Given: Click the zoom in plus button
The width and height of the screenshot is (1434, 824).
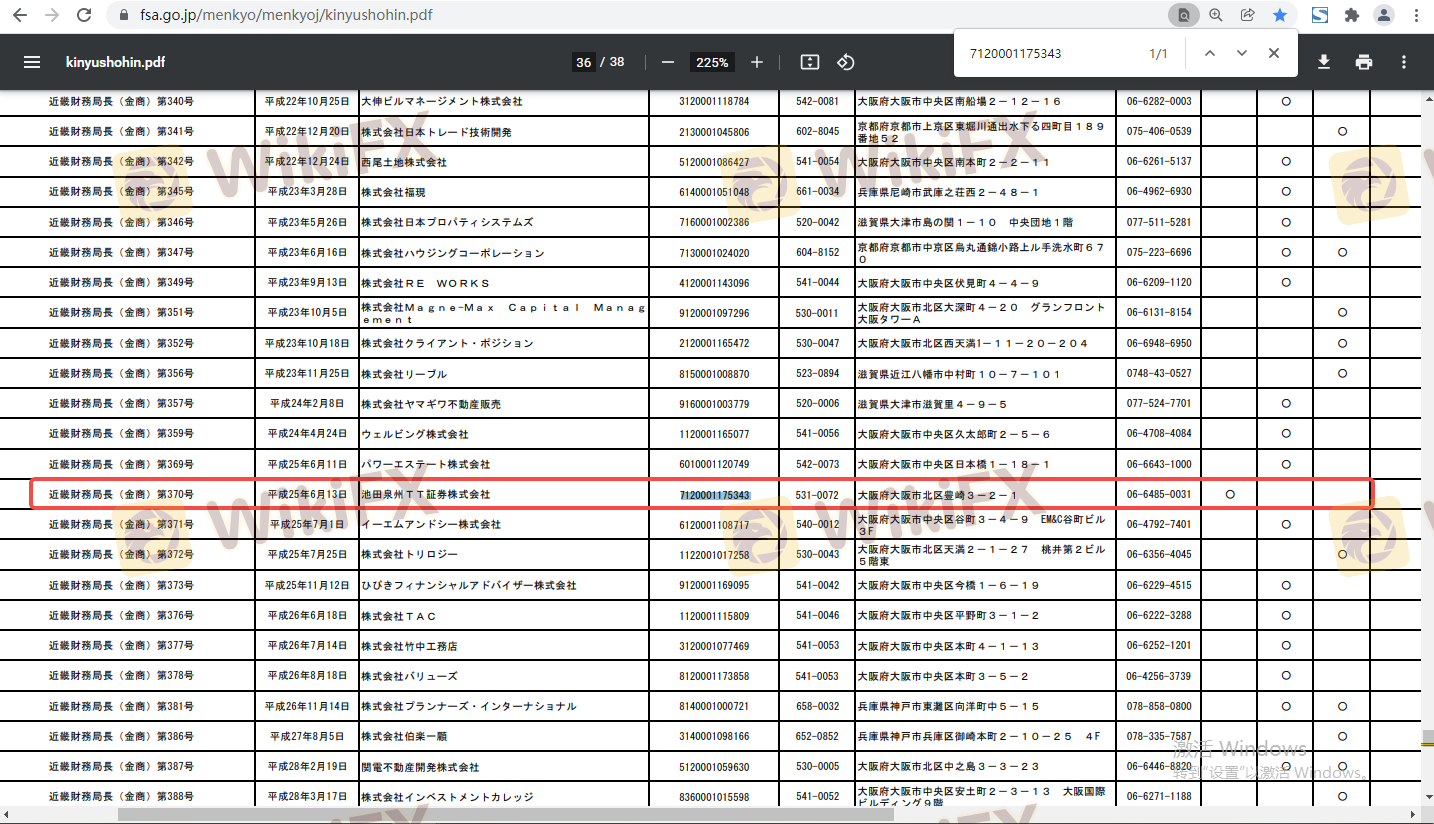Looking at the screenshot, I should pos(757,62).
